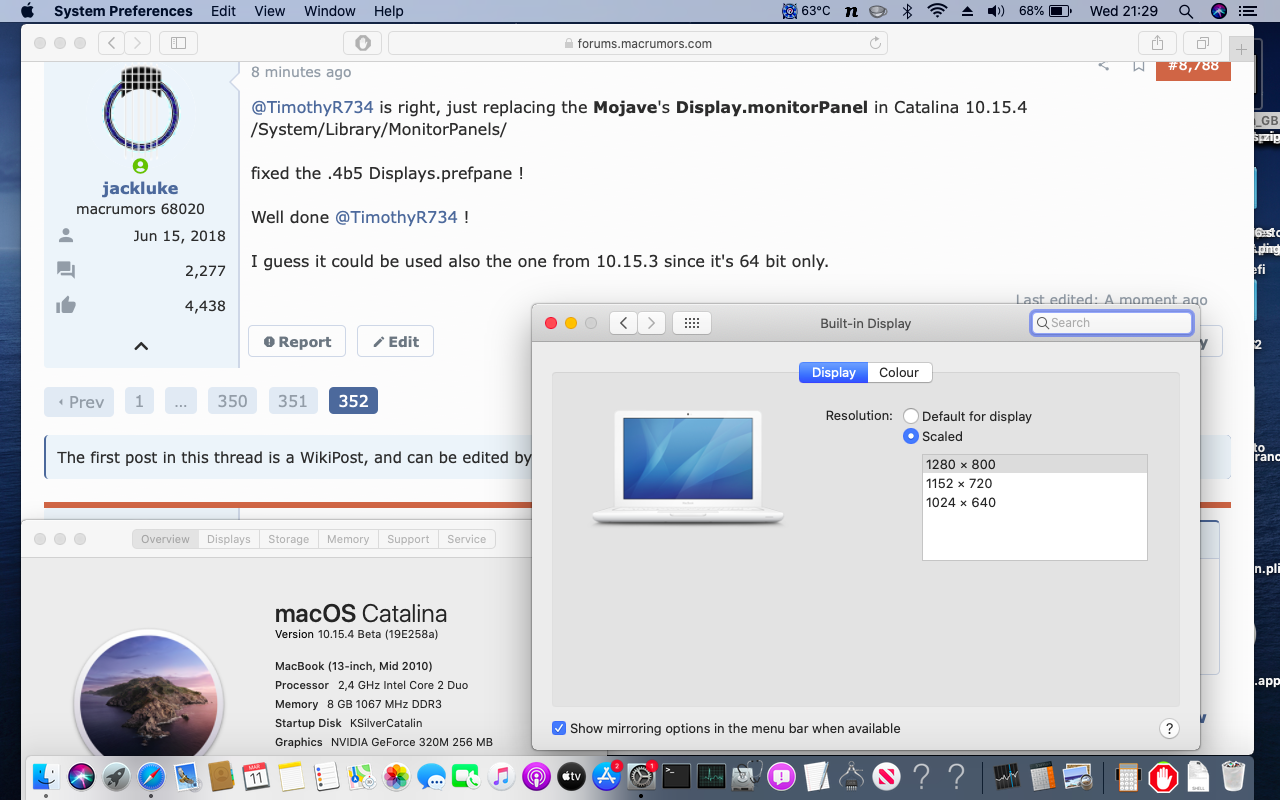Viewport: 1280px width, 800px height.
Task: Launch Siri from the Dock
Action: click(81, 776)
